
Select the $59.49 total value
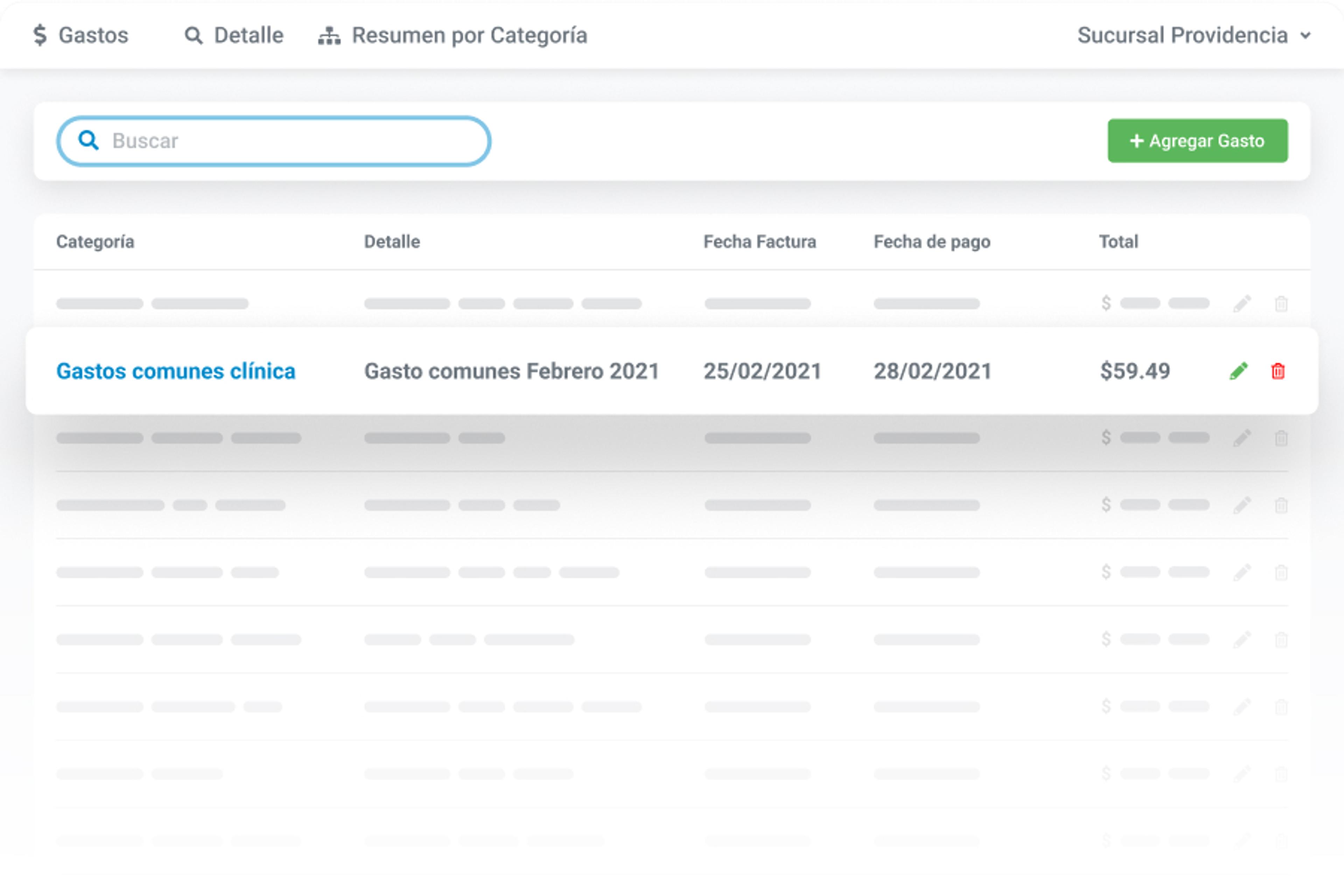coord(1135,371)
